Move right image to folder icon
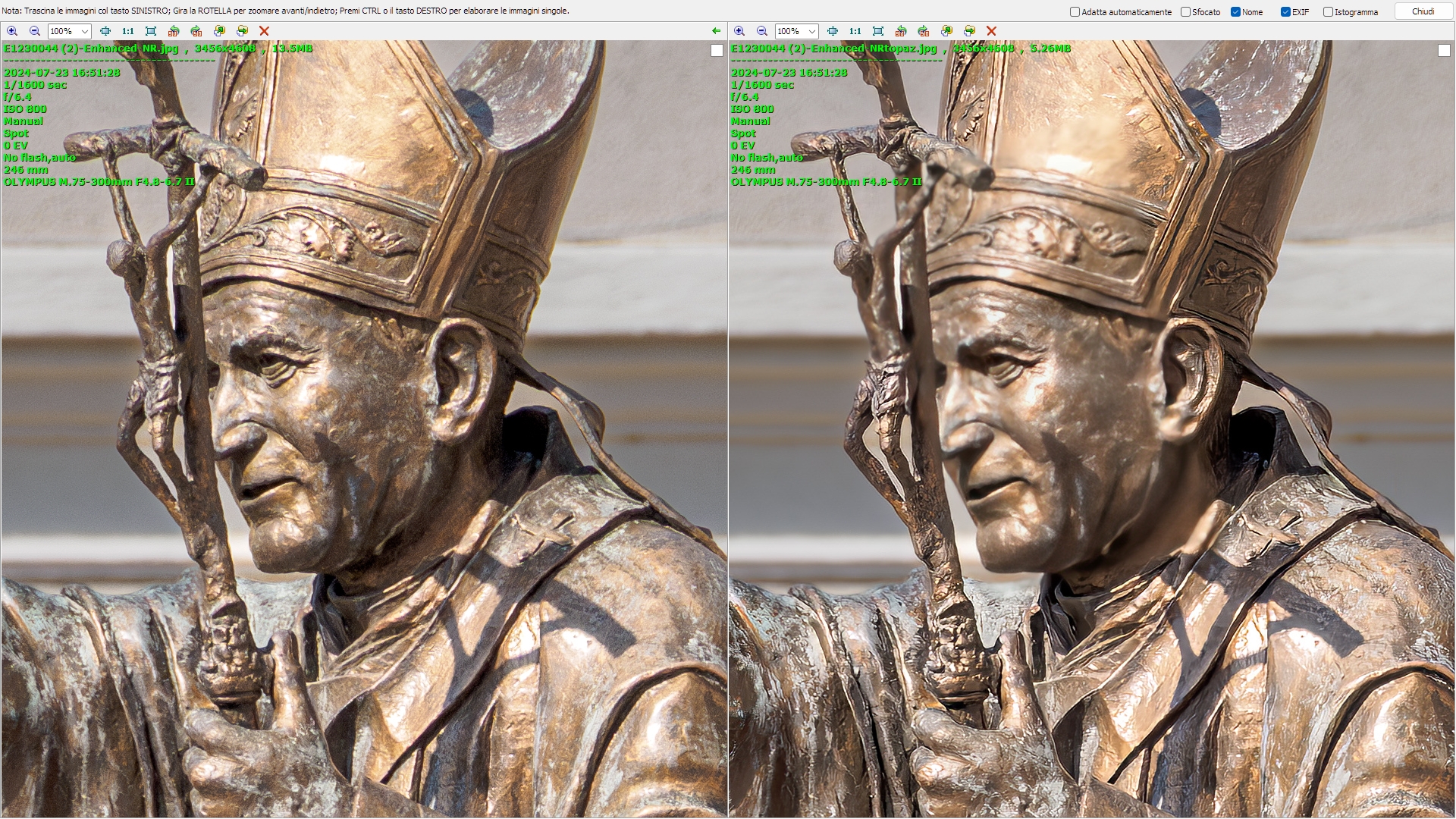This screenshot has width=1456, height=819. point(969,31)
